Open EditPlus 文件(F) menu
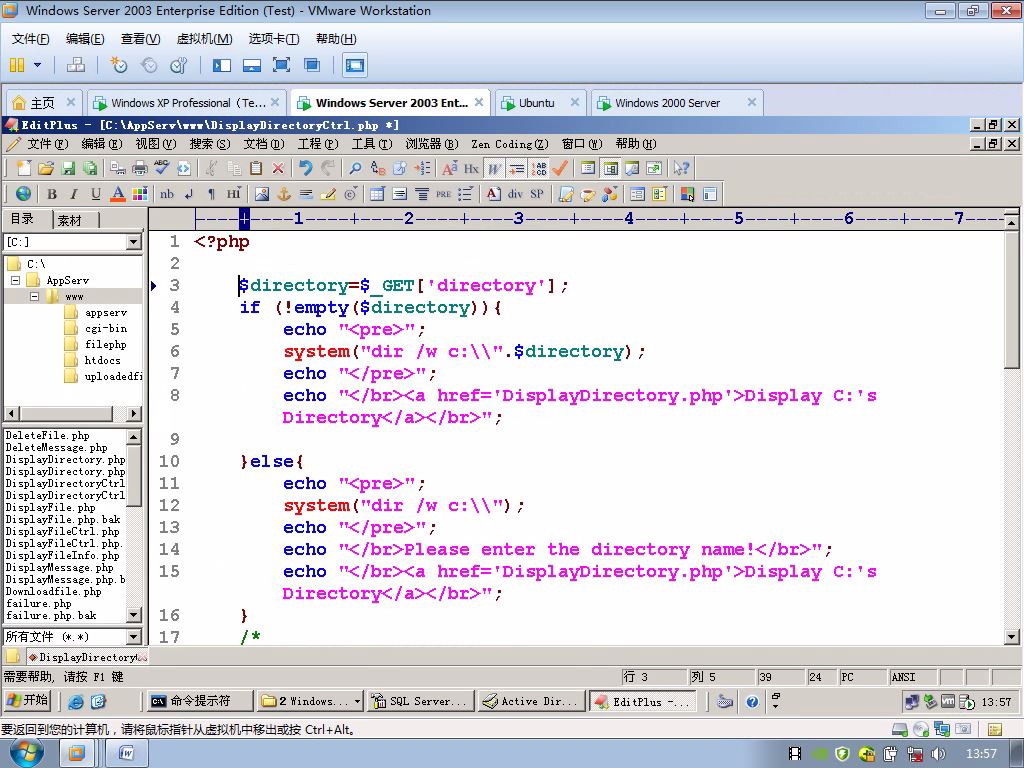Viewport: 1024px width, 768px height. pyautogui.click(x=47, y=144)
